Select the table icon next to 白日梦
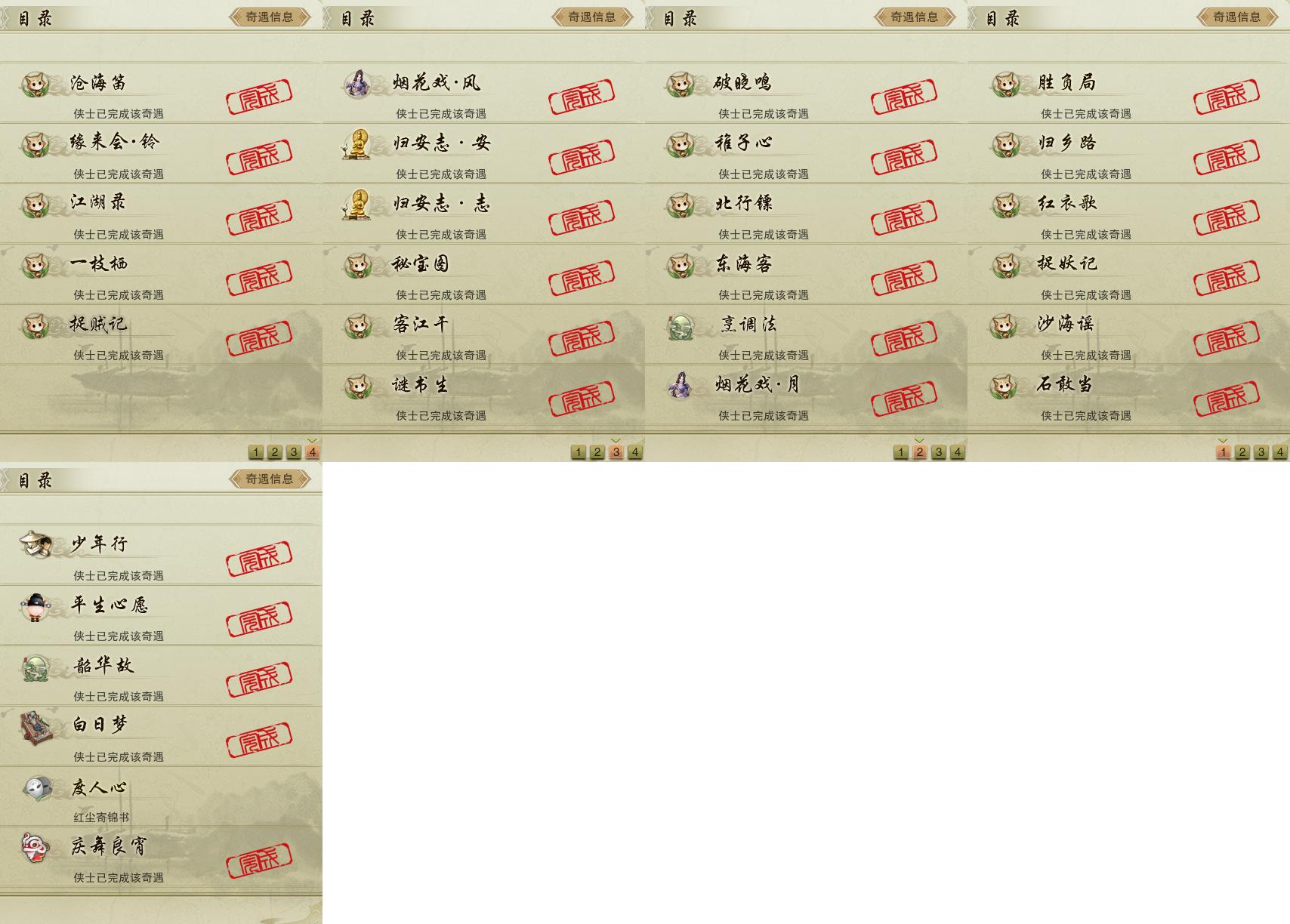Screen dimensions: 1290x924 pyautogui.click(x=35, y=726)
